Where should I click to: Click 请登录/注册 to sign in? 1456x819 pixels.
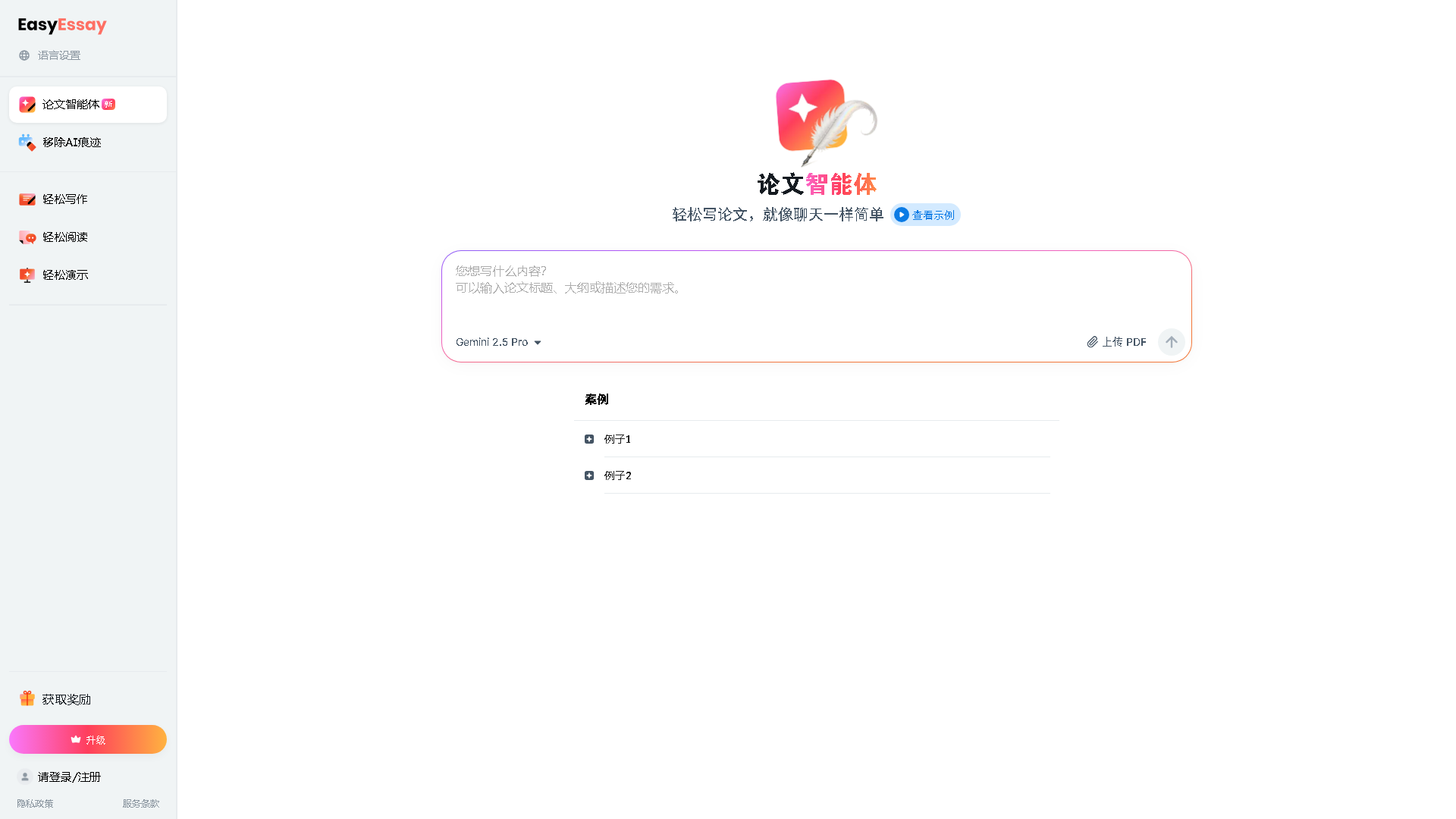(x=69, y=777)
